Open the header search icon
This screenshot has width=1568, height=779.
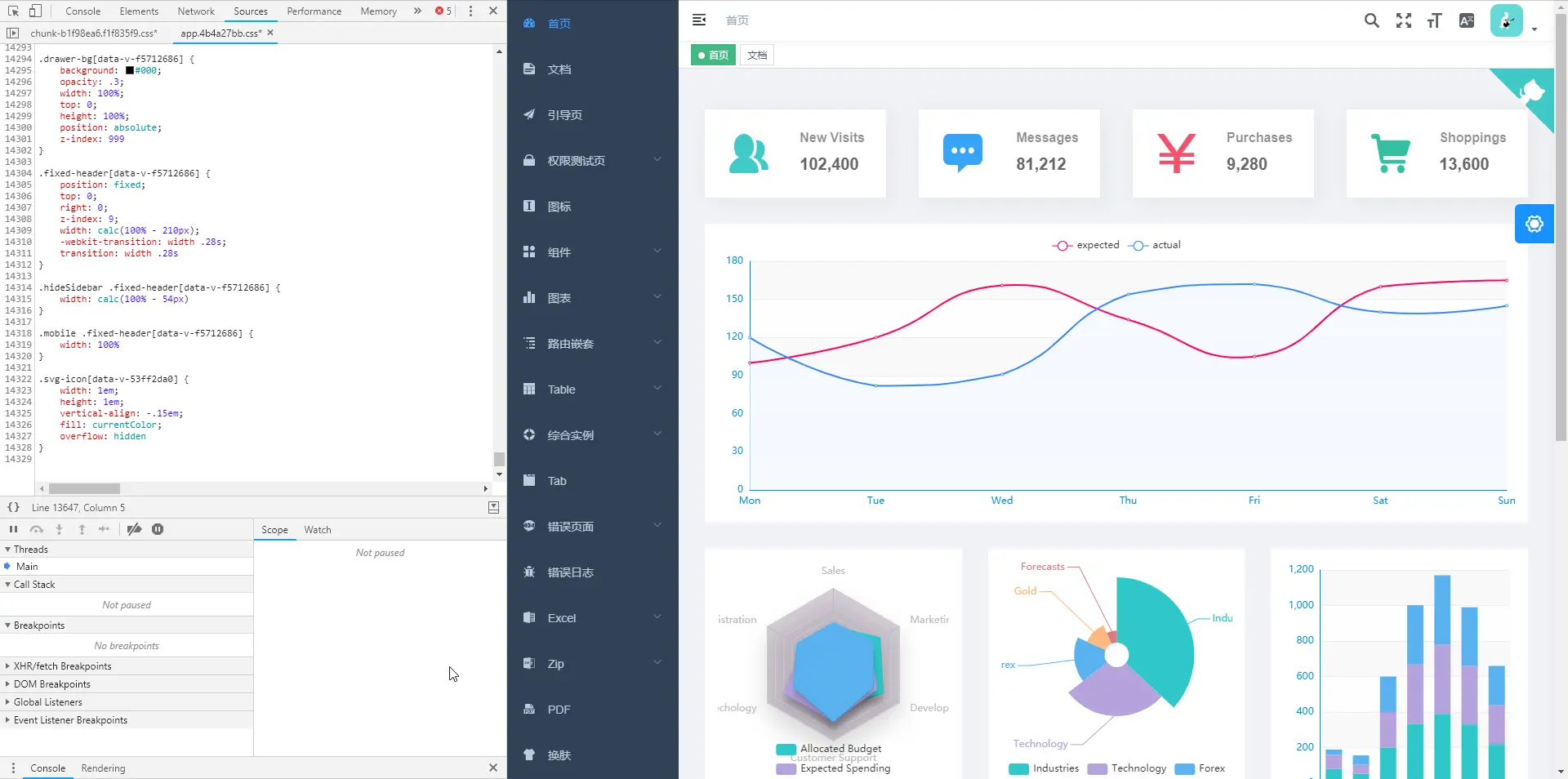click(x=1372, y=20)
